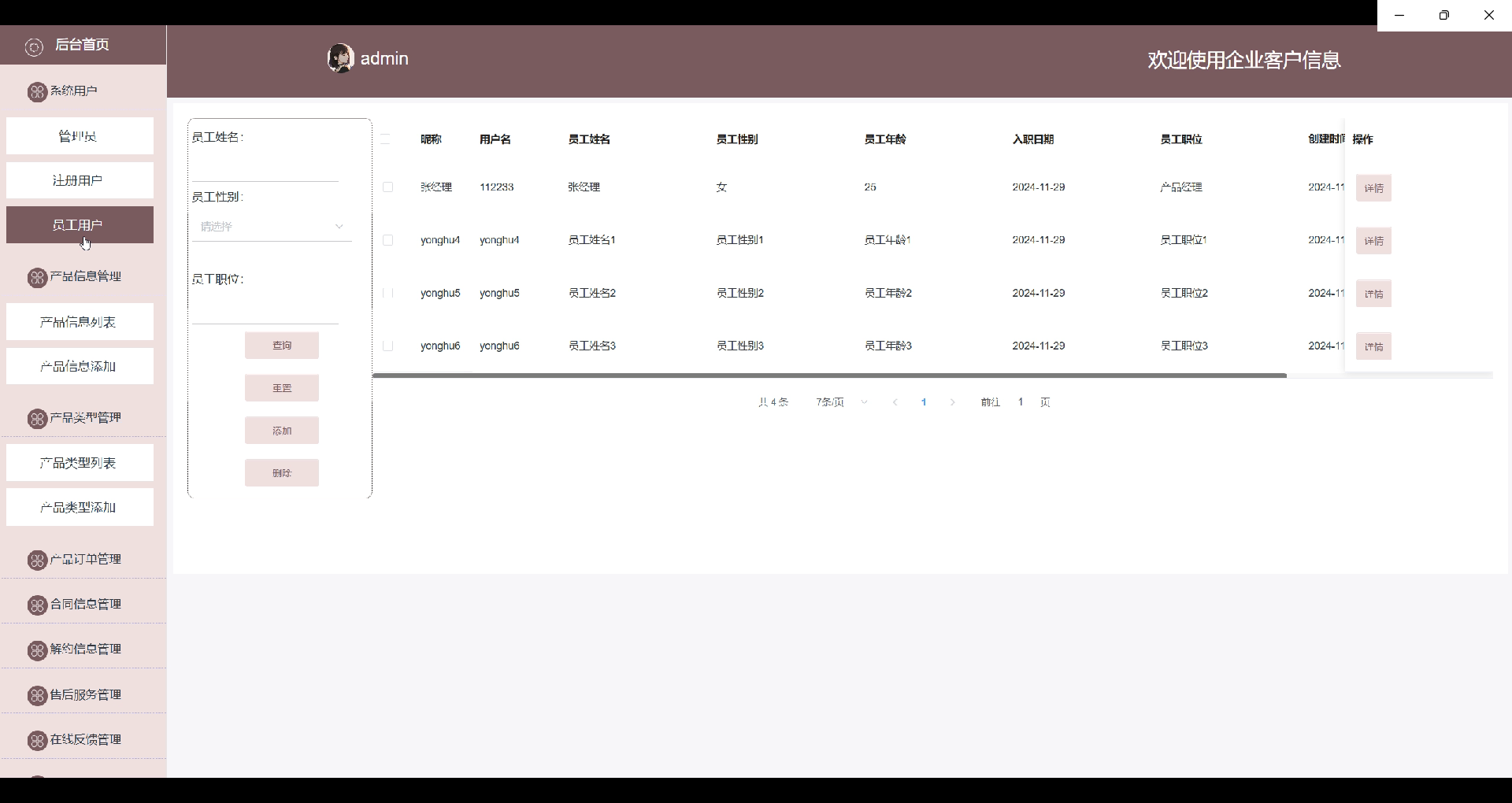Expand the 产品类型管理 menu section
The height and width of the screenshot is (803, 1512).
pyautogui.click(x=83, y=417)
